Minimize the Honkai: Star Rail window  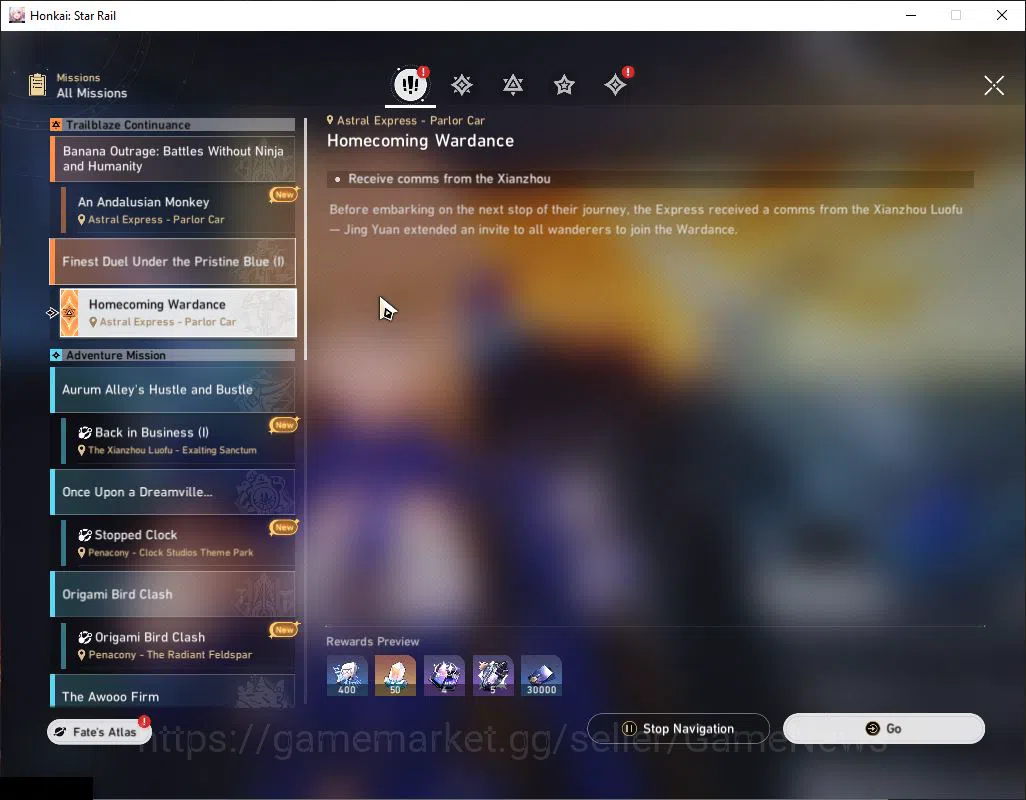pos(911,15)
